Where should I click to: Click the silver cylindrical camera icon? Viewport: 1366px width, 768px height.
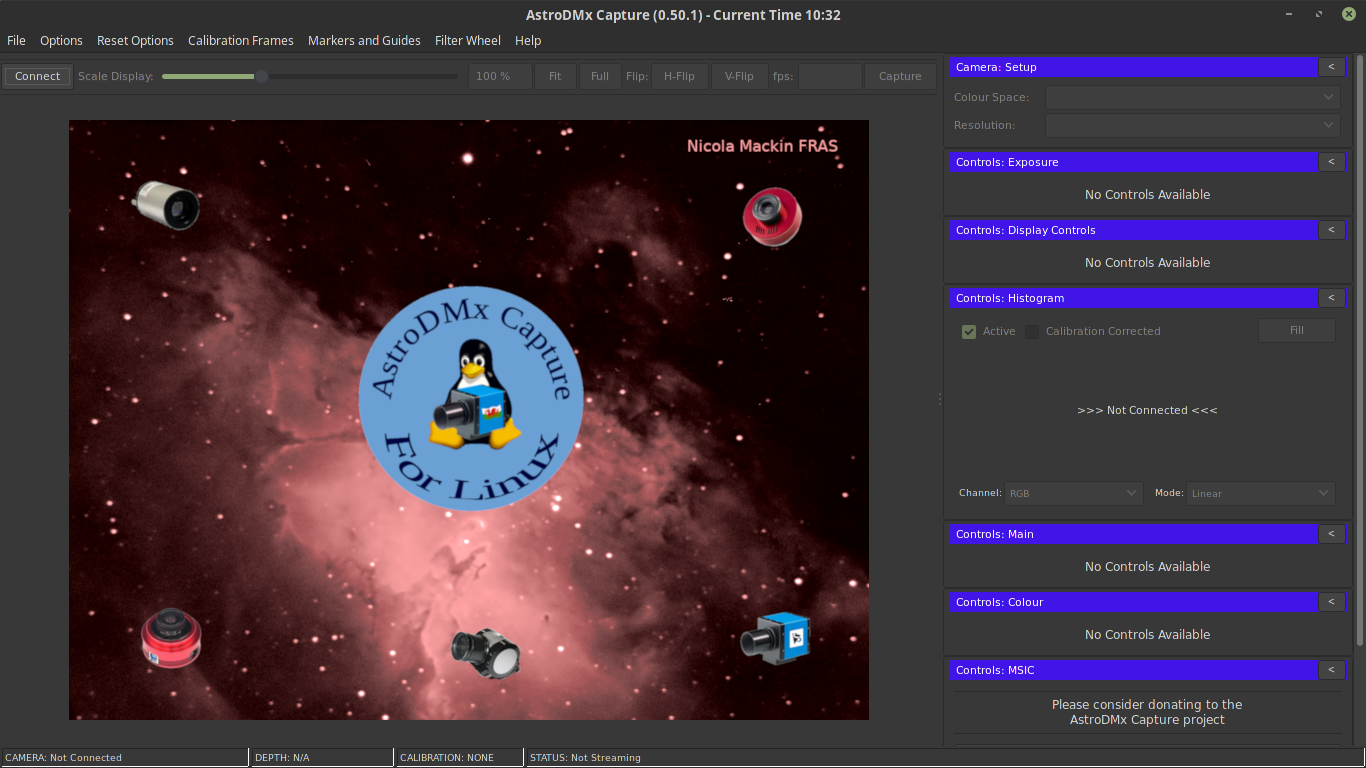click(x=168, y=205)
